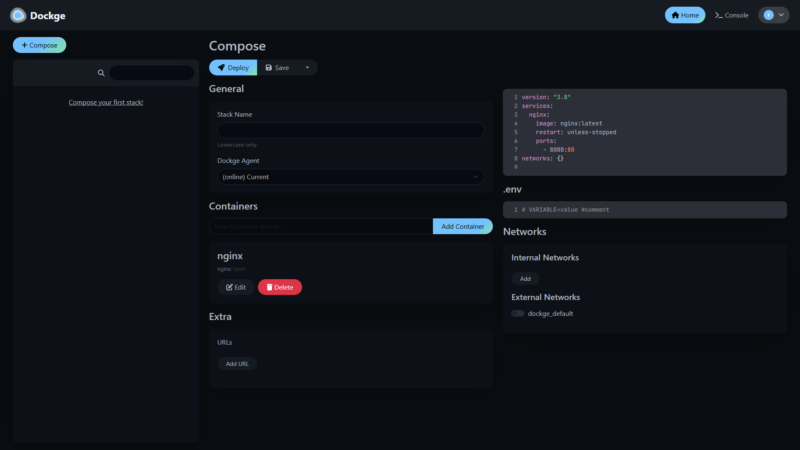
Task: Click the user avatar icon
Action: pyautogui.click(x=768, y=15)
